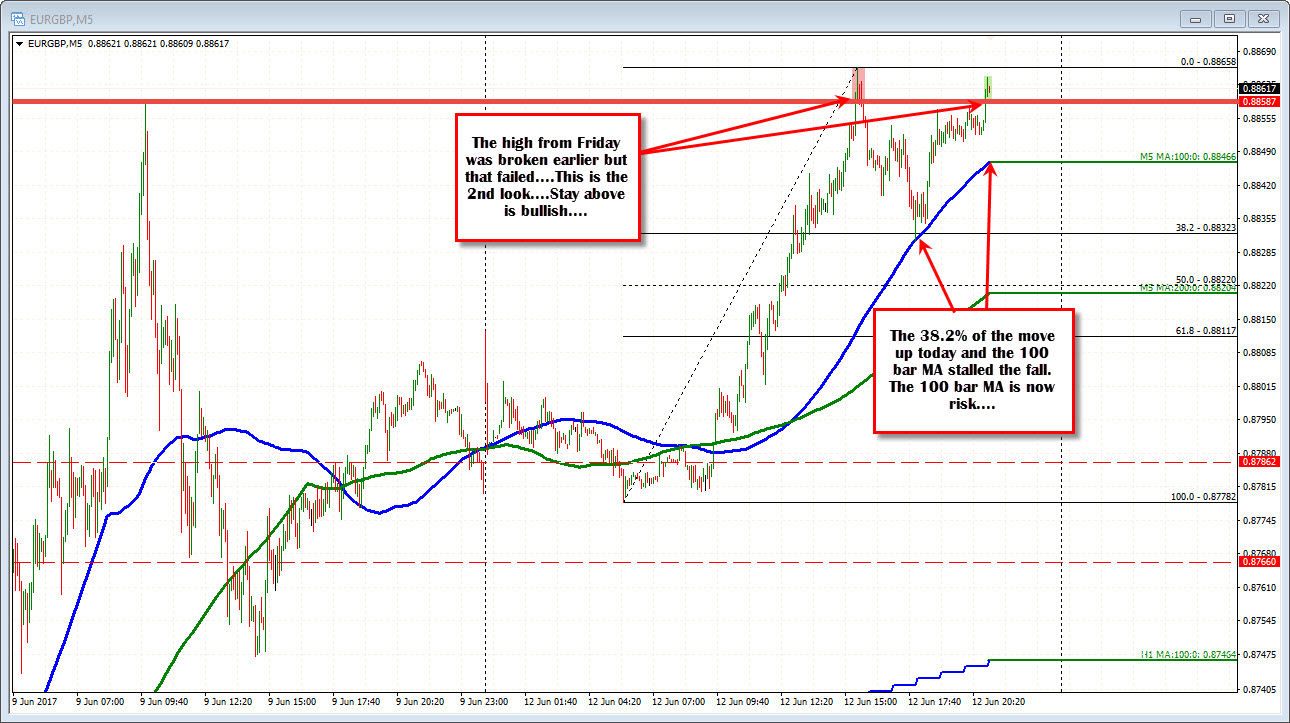Screen dimensions: 1290x723
Task: Click the H1 MA:100:0: 0.87464 label
Action: point(1190,654)
